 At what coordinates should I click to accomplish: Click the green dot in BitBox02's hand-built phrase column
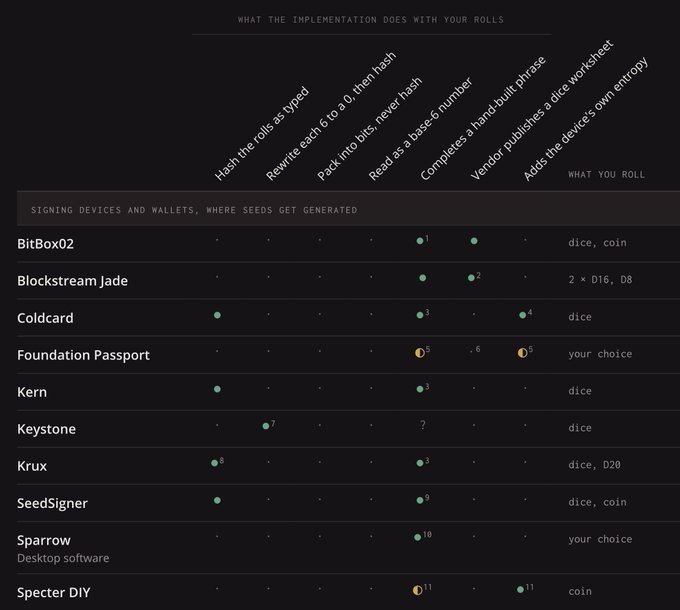coord(420,241)
